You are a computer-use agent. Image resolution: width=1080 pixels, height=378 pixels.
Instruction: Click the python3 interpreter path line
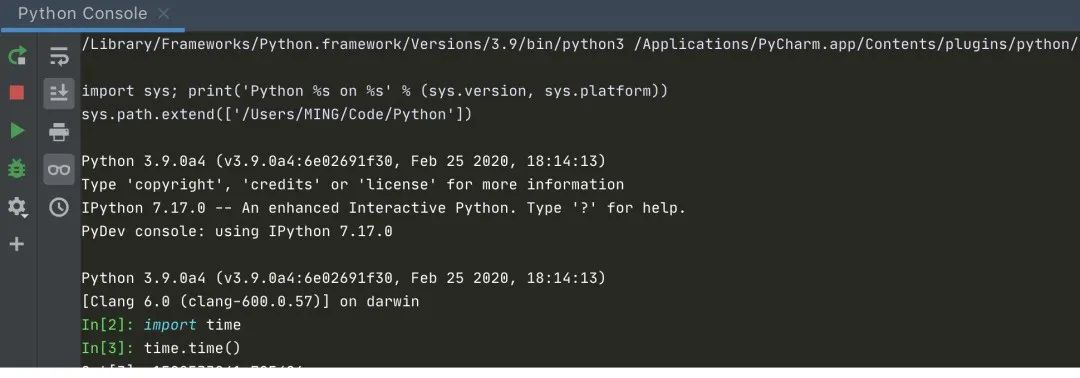pos(579,45)
